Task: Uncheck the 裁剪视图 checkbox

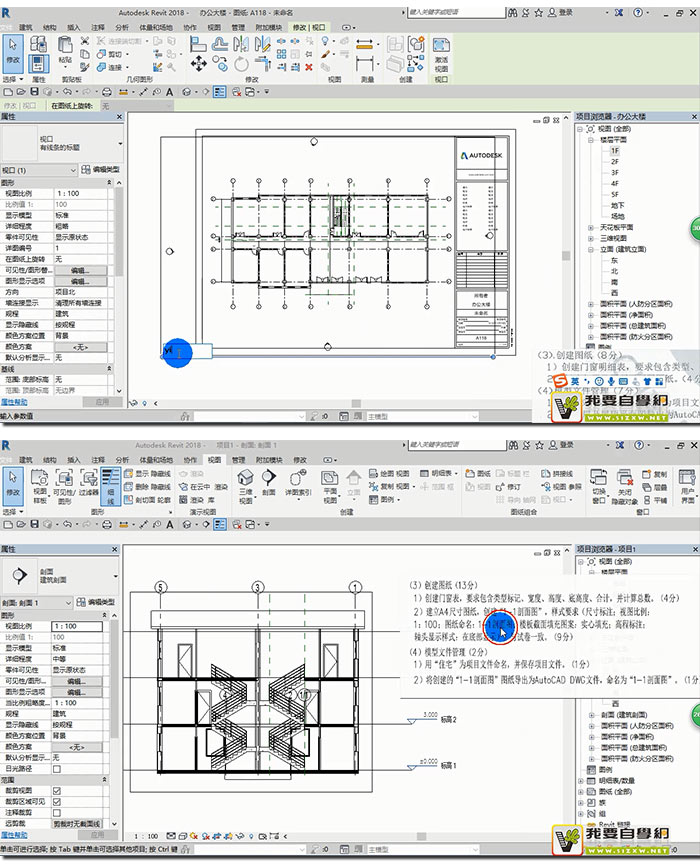Action: [x=56, y=791]
